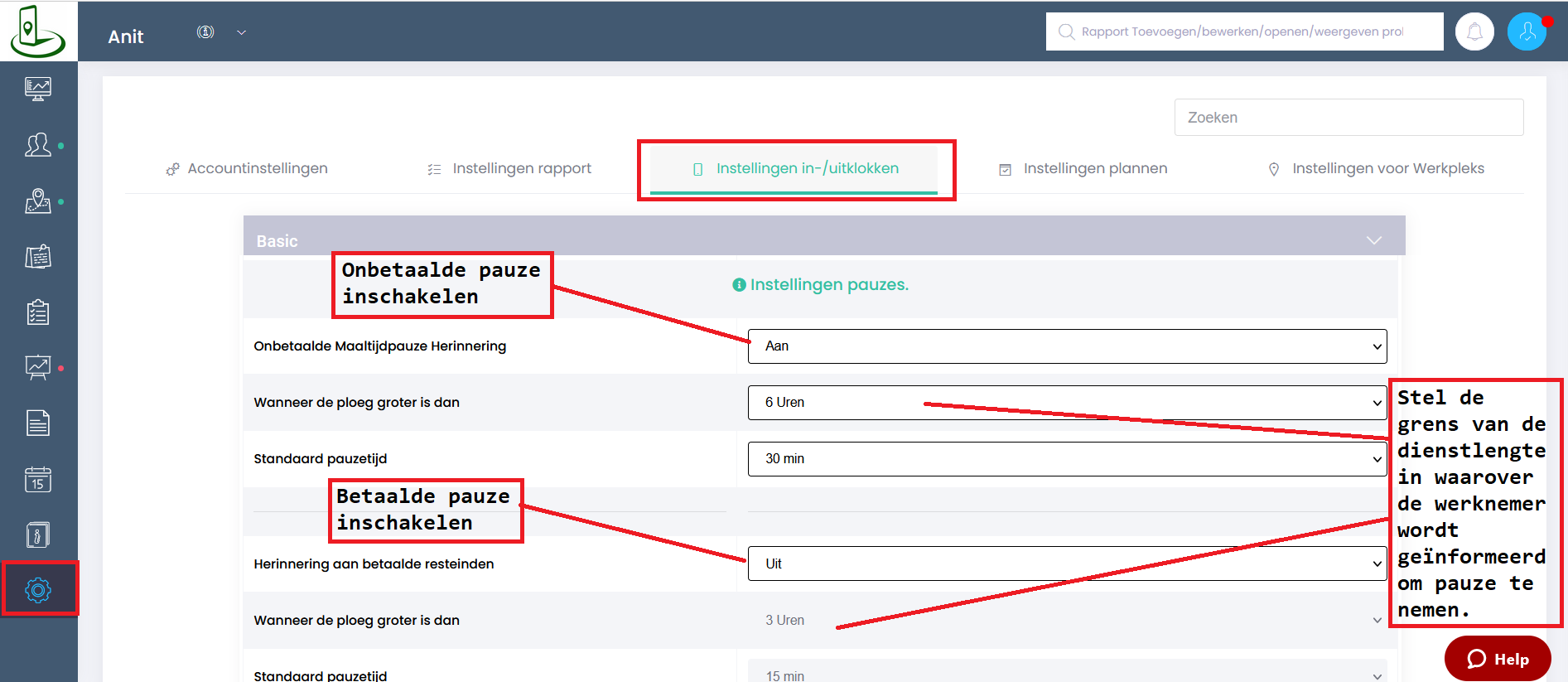This screenshot has width=1568, height=682.
Task: Open the user profile avatar
Action: pos(1527,32)
